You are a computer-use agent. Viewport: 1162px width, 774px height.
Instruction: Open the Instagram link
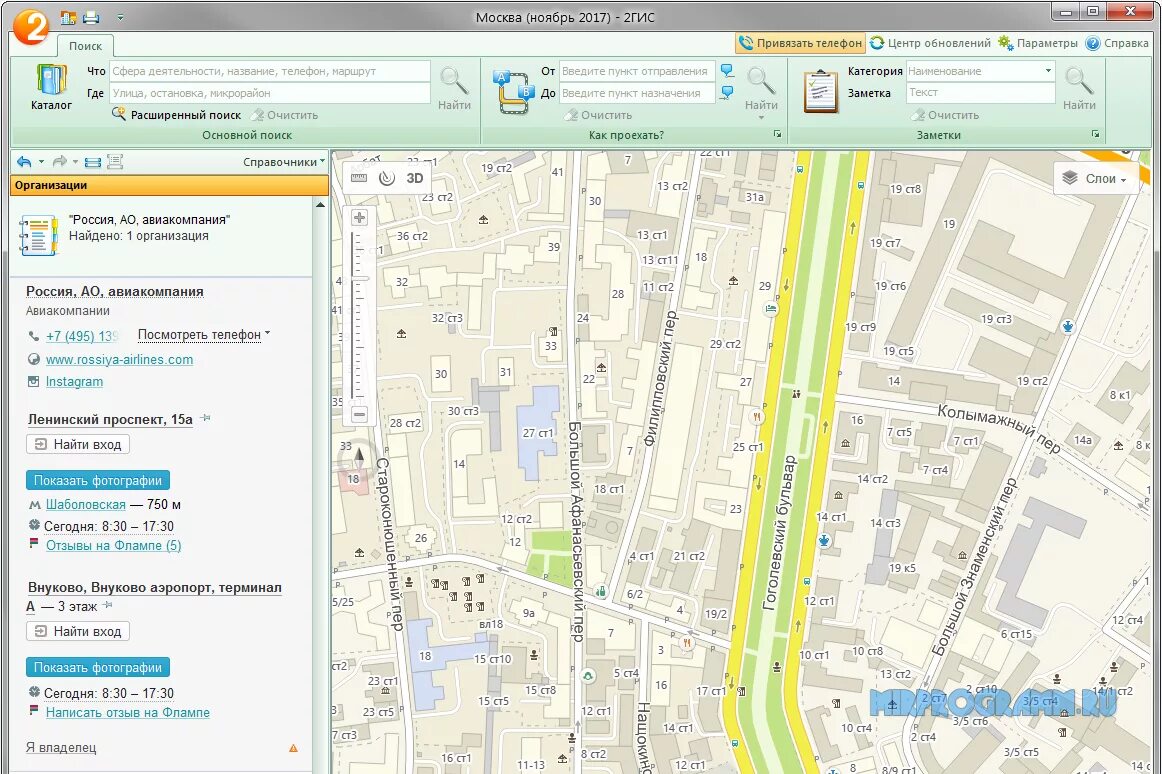74,381
